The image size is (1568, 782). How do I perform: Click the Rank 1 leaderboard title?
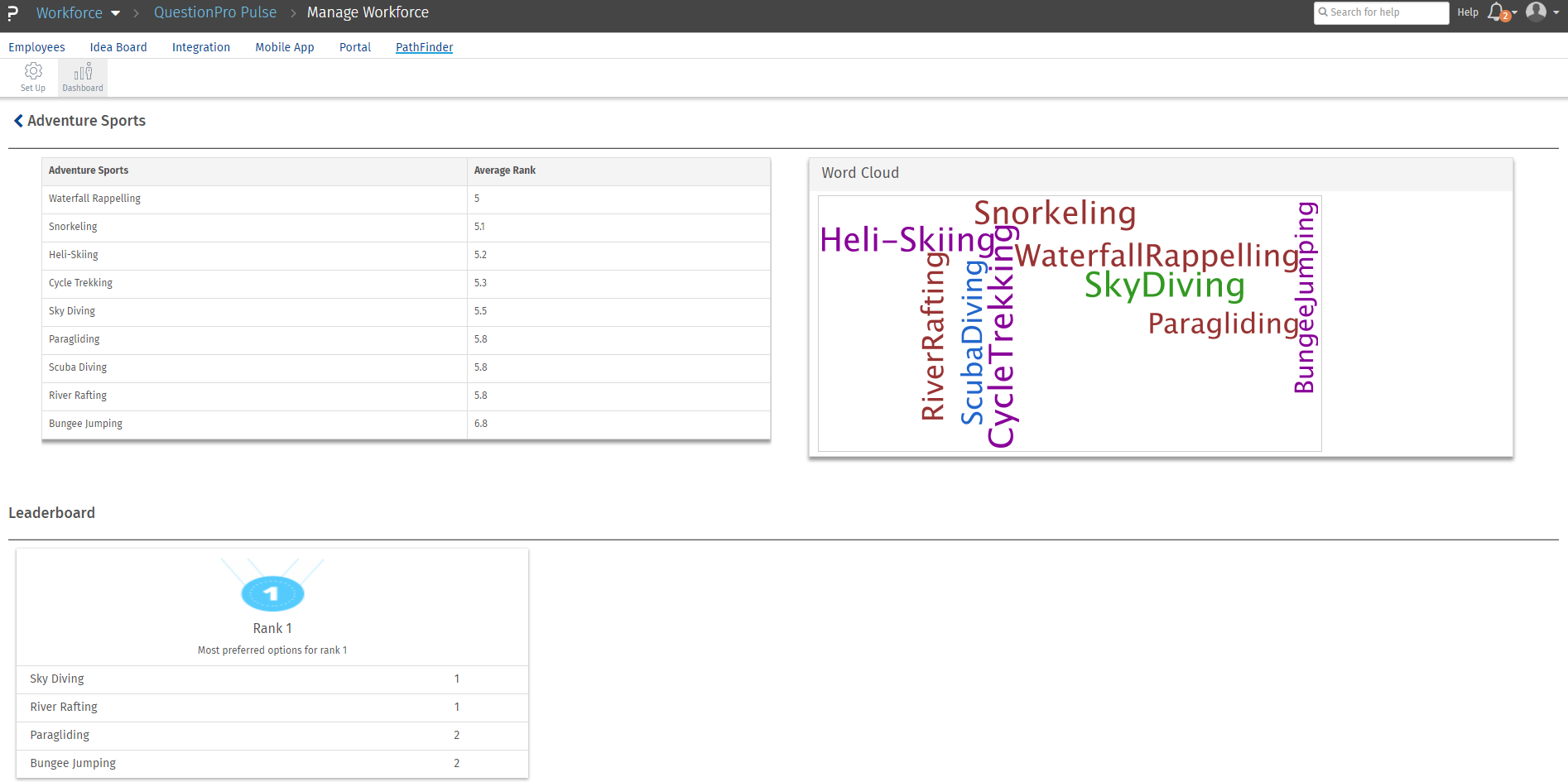pyautogui.click(x=272, y=629)
